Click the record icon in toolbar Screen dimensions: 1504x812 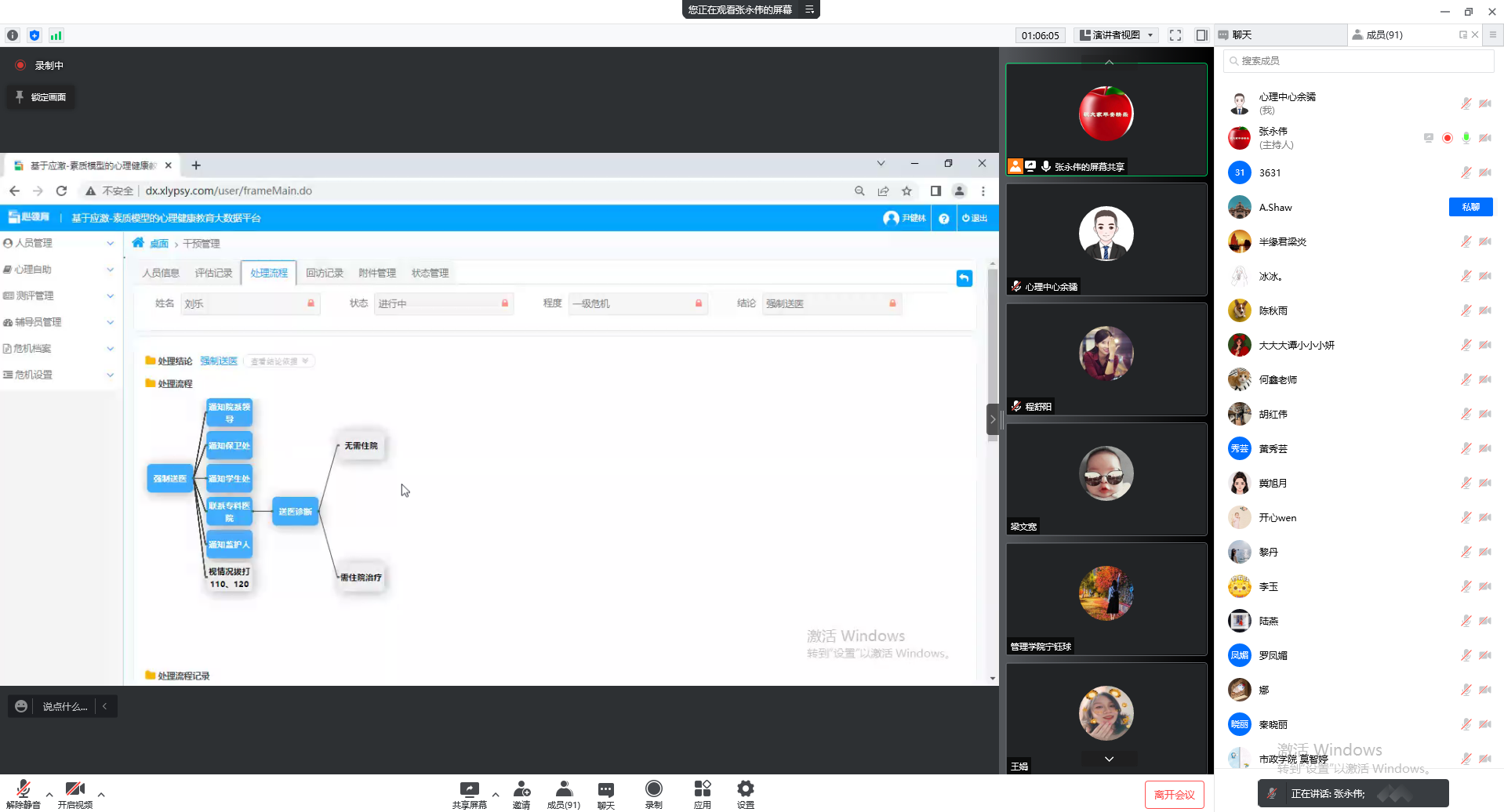[x=653, y=789]
